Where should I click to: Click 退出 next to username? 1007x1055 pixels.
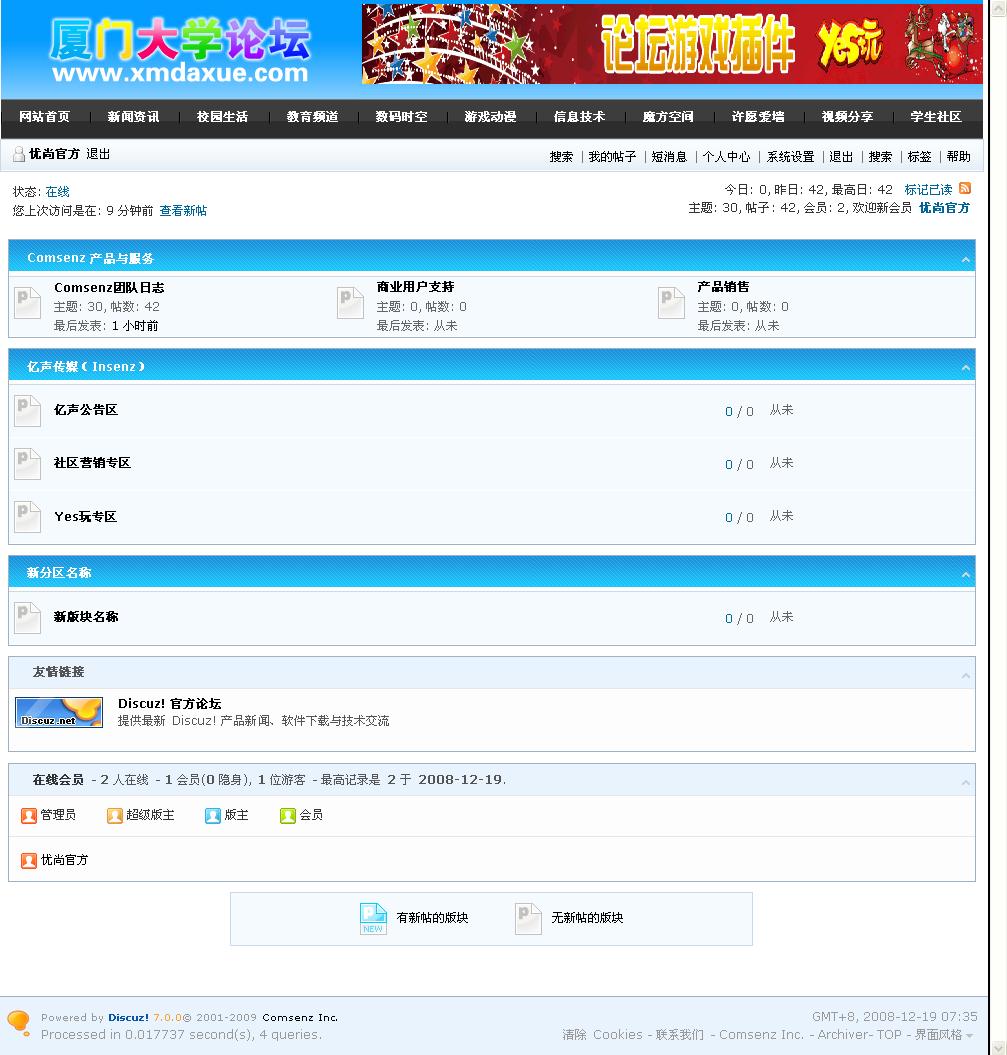(98, 154)
